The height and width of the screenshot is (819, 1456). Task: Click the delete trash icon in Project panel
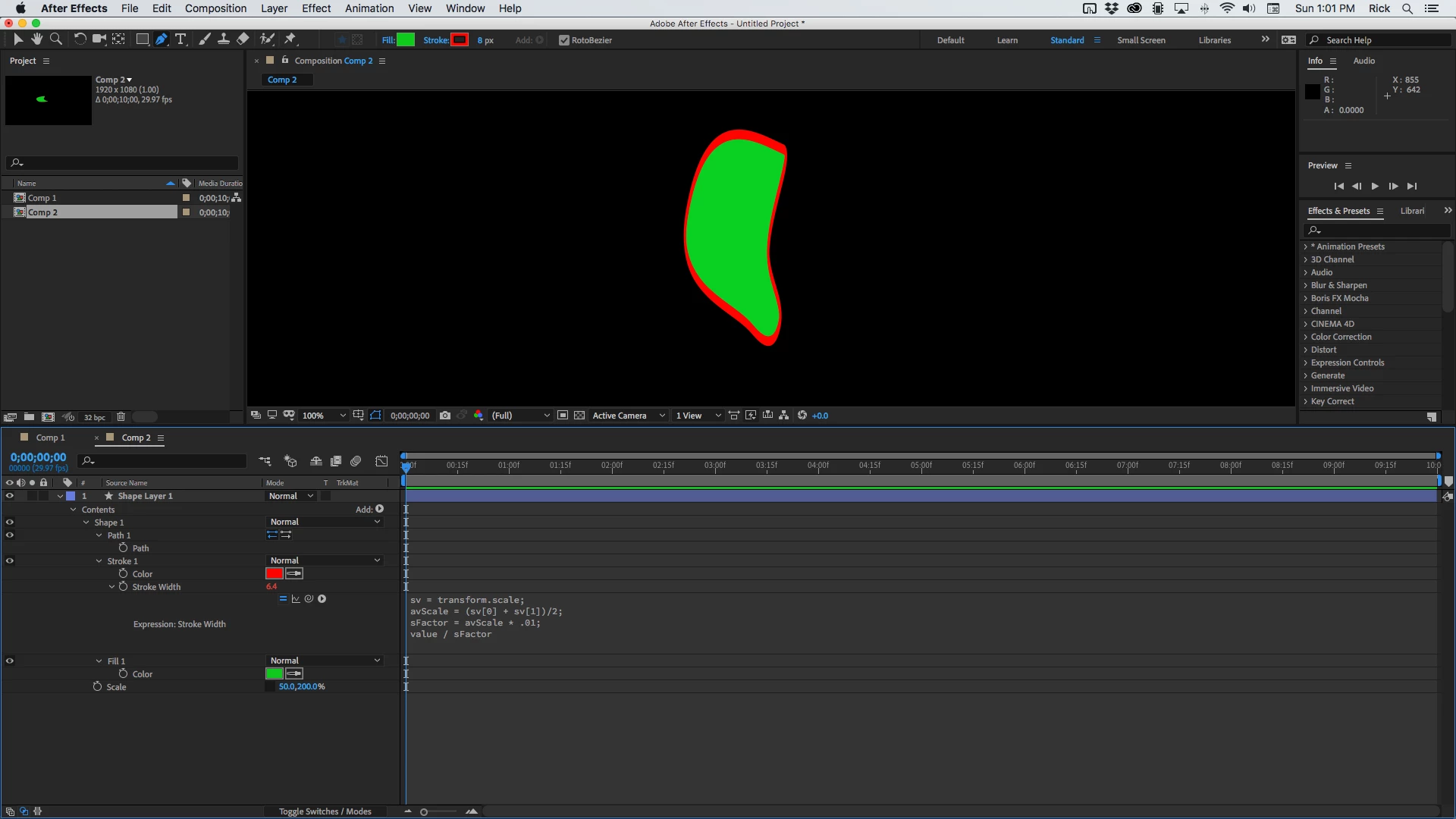point(121,417)
